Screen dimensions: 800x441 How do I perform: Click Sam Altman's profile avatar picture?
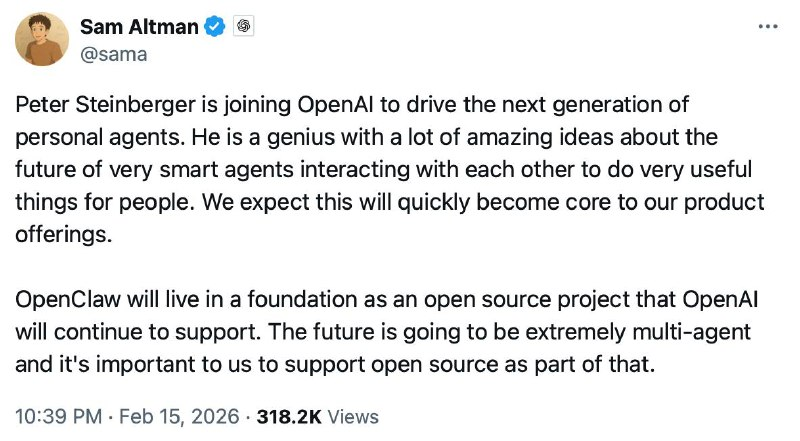pos(41,39)
